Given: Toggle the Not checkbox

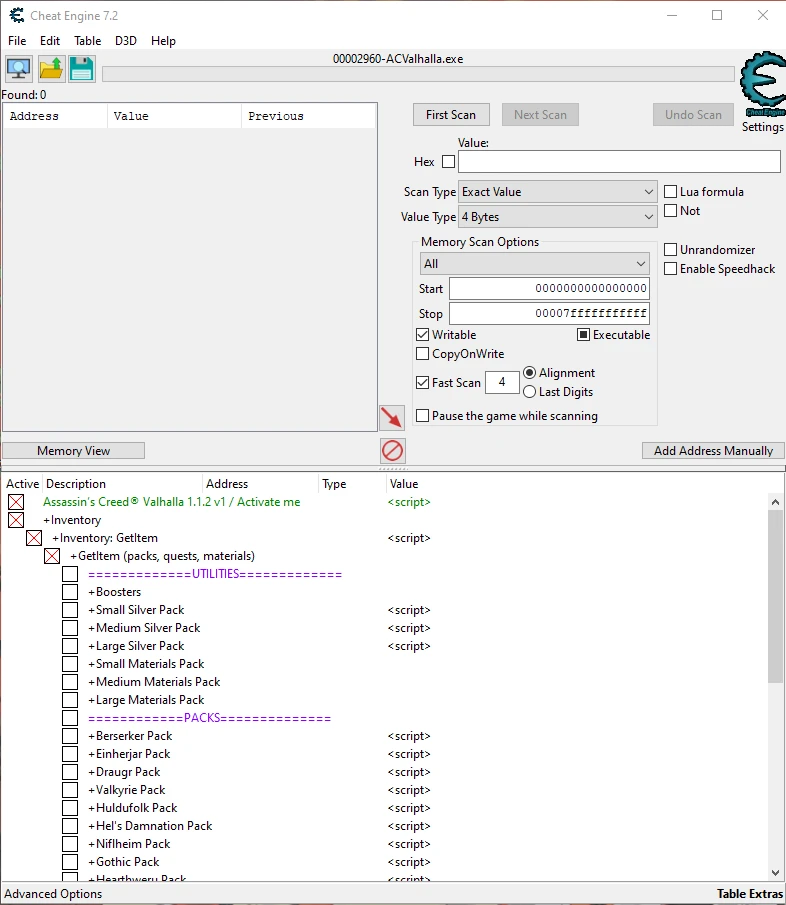Looking at the screenshot, I should point(670,211).
